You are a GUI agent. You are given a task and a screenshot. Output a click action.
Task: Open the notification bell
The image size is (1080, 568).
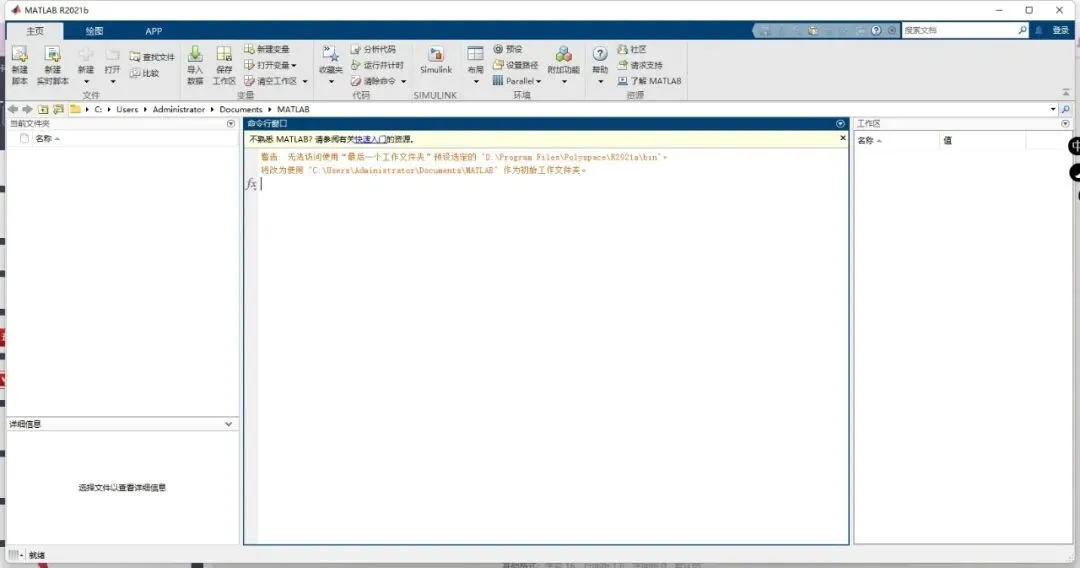coord(1039,30)
